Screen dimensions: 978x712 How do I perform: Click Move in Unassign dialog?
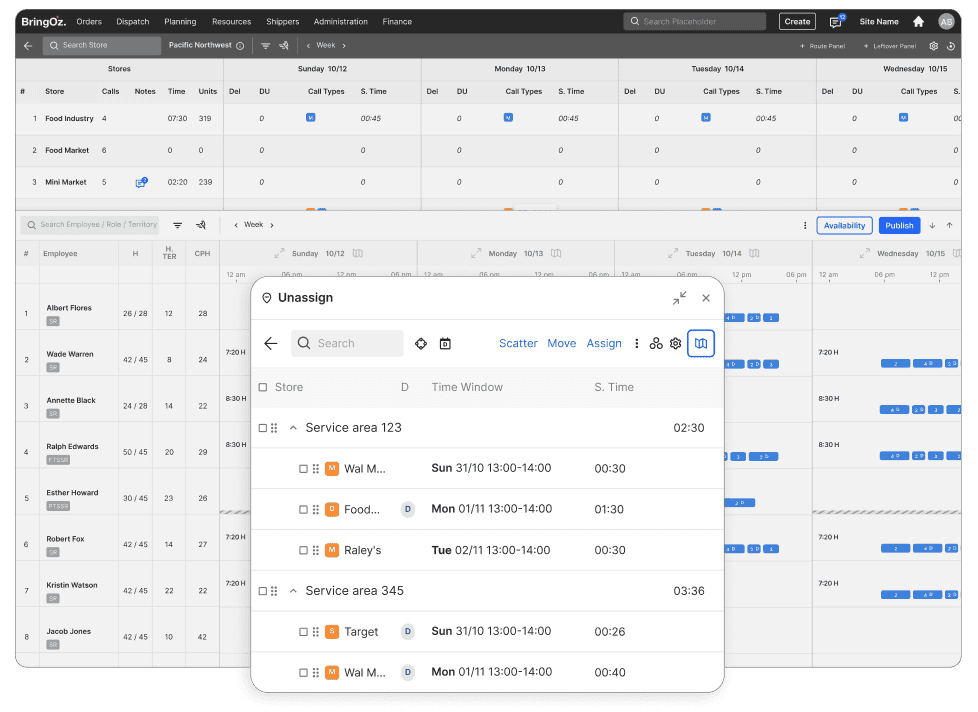(562, 344)
